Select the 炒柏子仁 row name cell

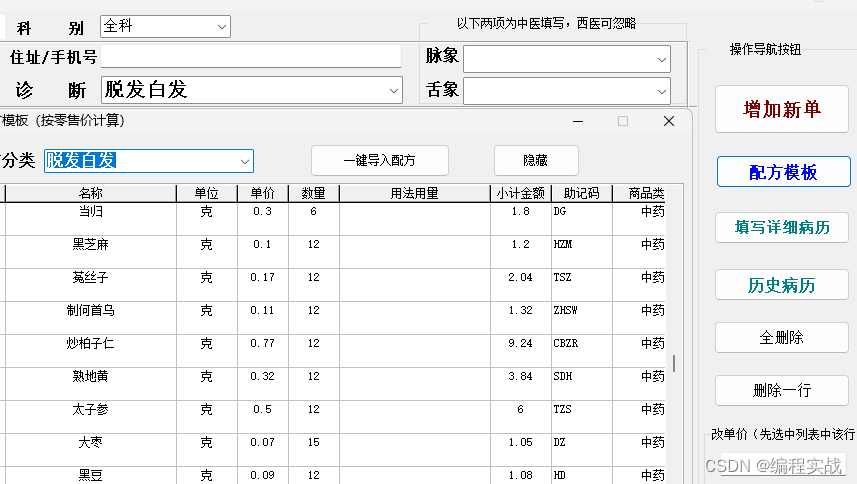coord(91,351)
